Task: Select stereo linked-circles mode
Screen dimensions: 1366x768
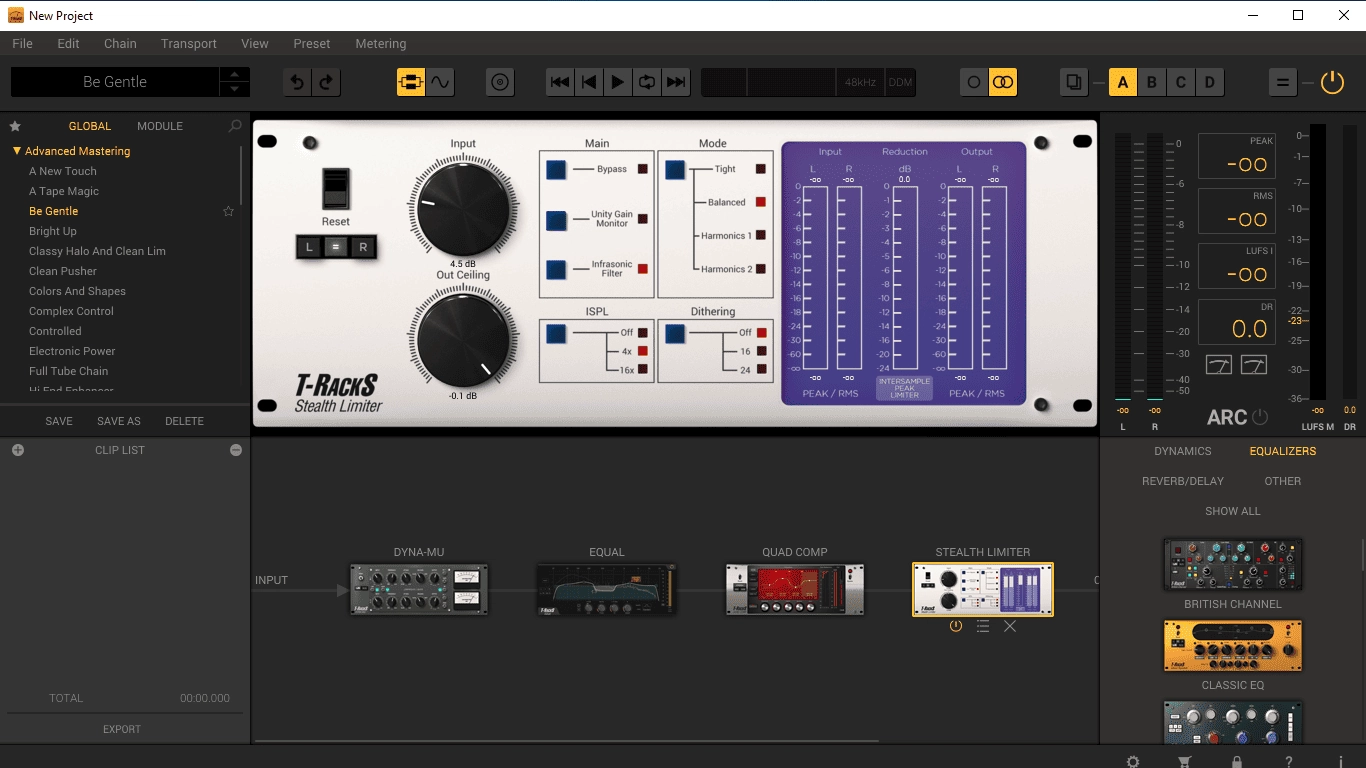Action: [x=1003, y=82]
